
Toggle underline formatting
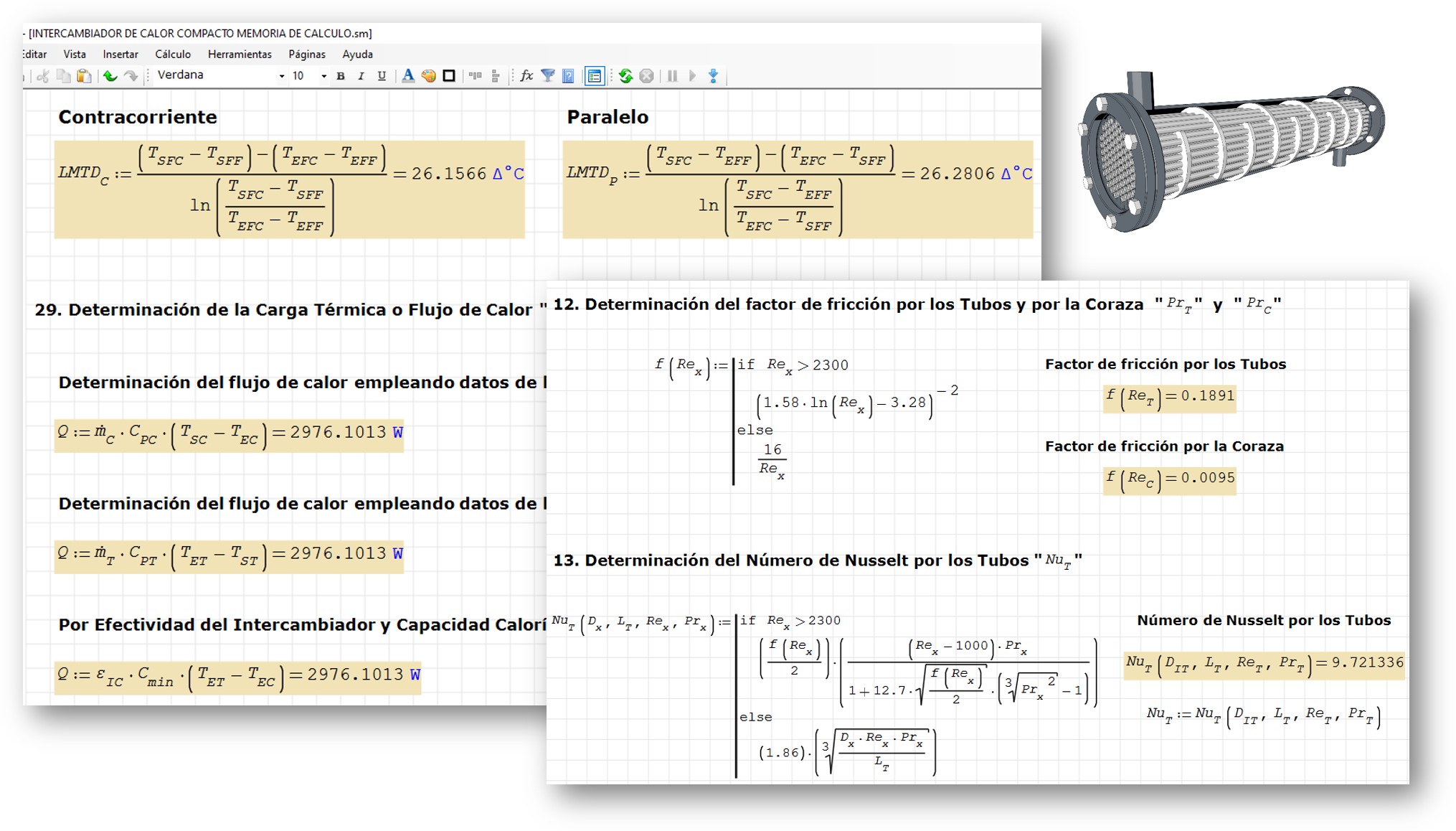(x=382, y=76)
